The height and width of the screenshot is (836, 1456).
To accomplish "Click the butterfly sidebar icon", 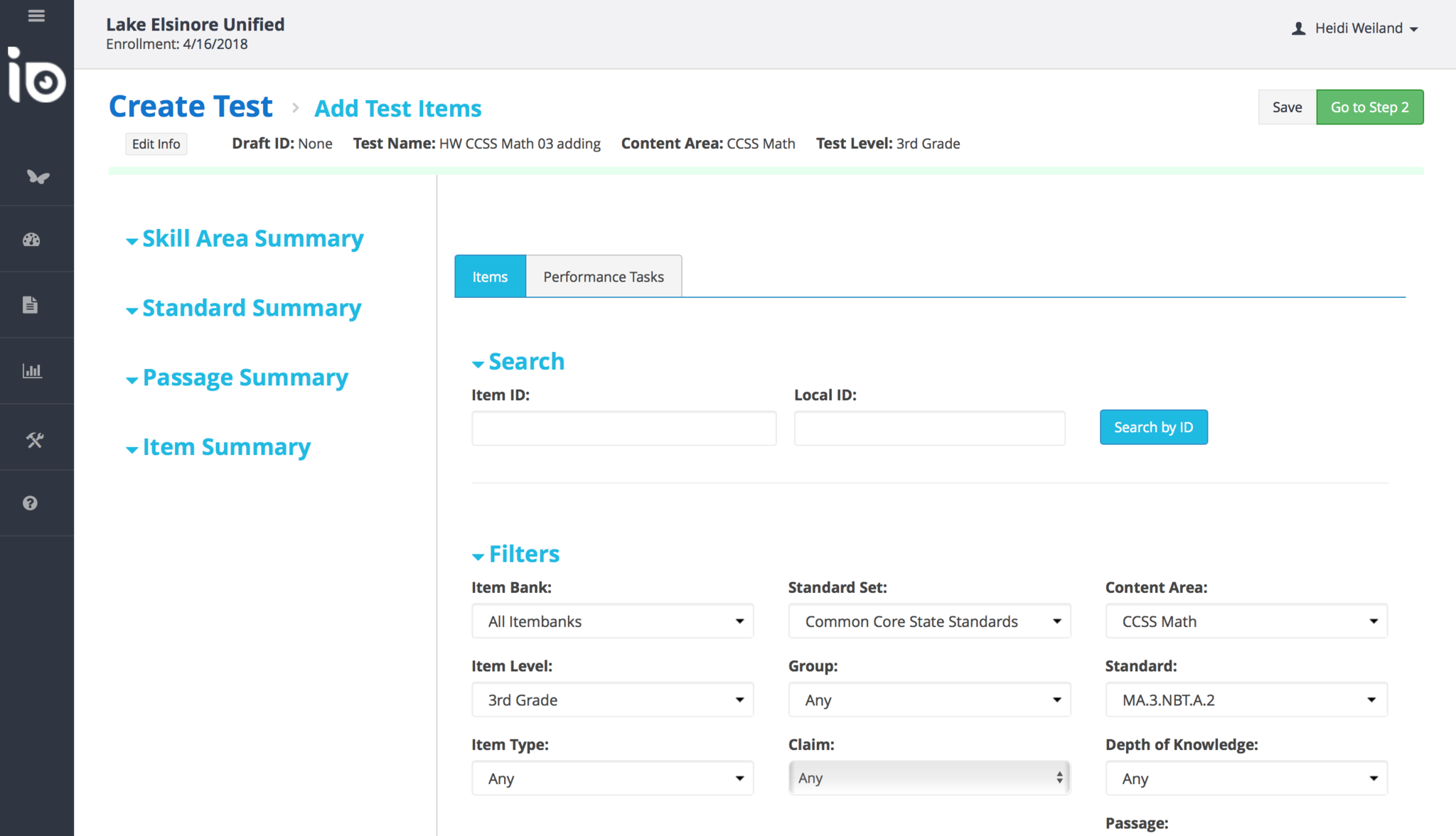I will coord(37,176).
